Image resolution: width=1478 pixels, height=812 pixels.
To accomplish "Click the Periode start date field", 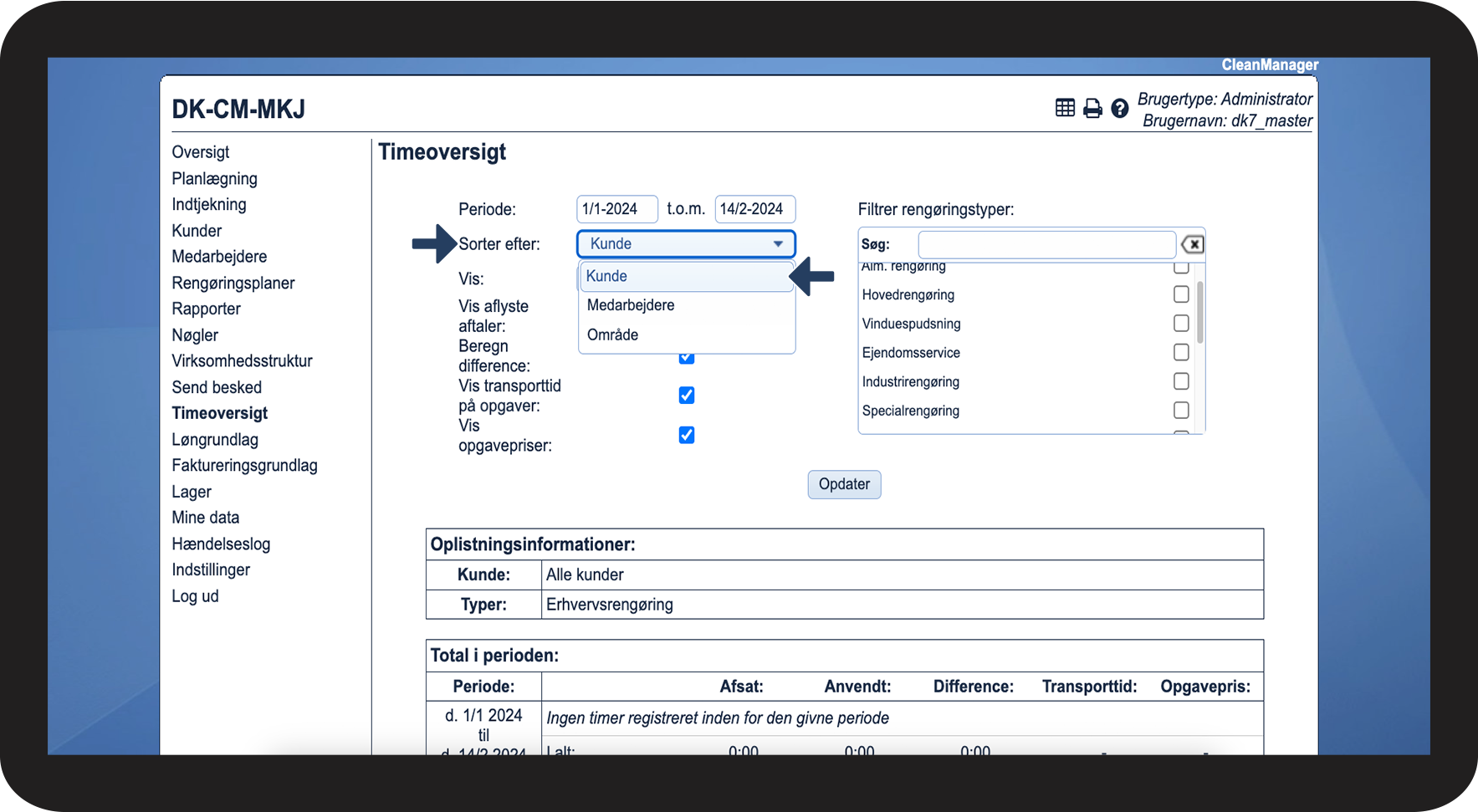I will 616,209.
